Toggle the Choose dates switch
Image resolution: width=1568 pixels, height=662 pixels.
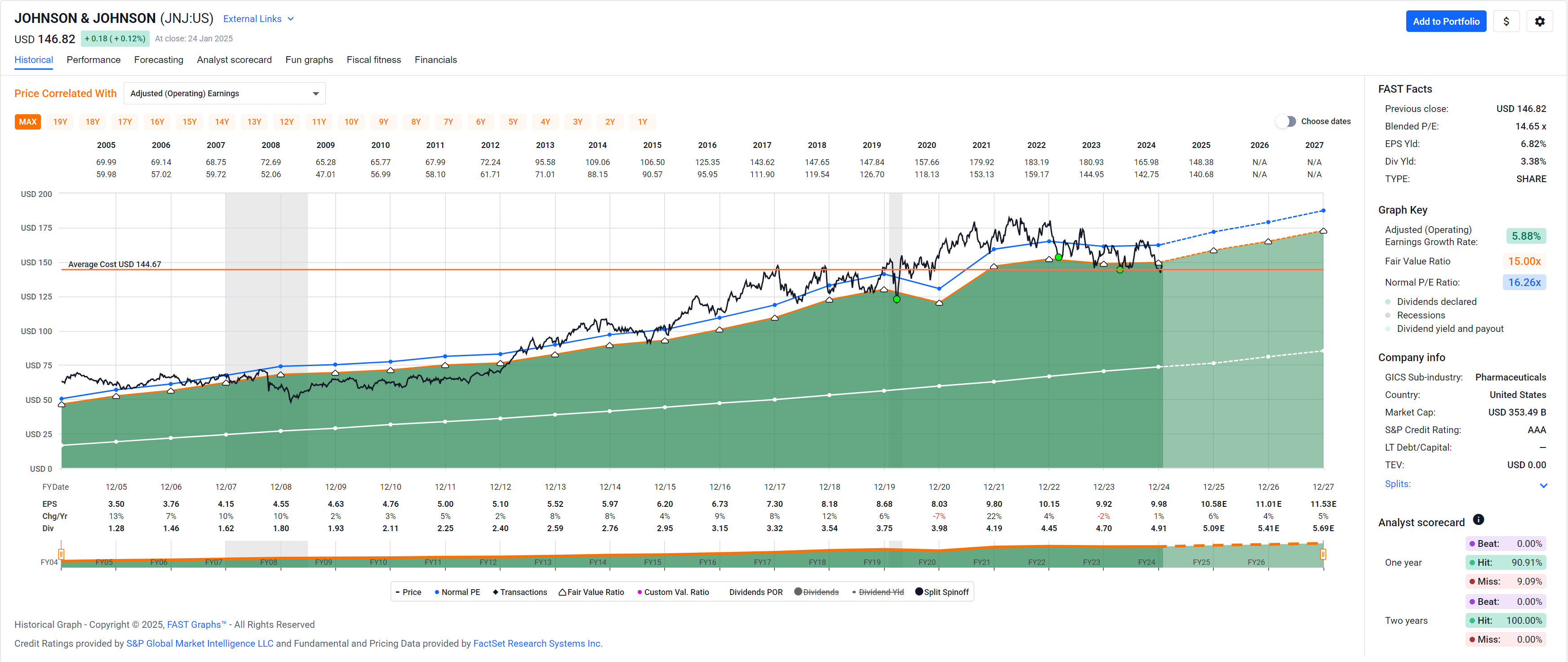[x=1286, y=121]
